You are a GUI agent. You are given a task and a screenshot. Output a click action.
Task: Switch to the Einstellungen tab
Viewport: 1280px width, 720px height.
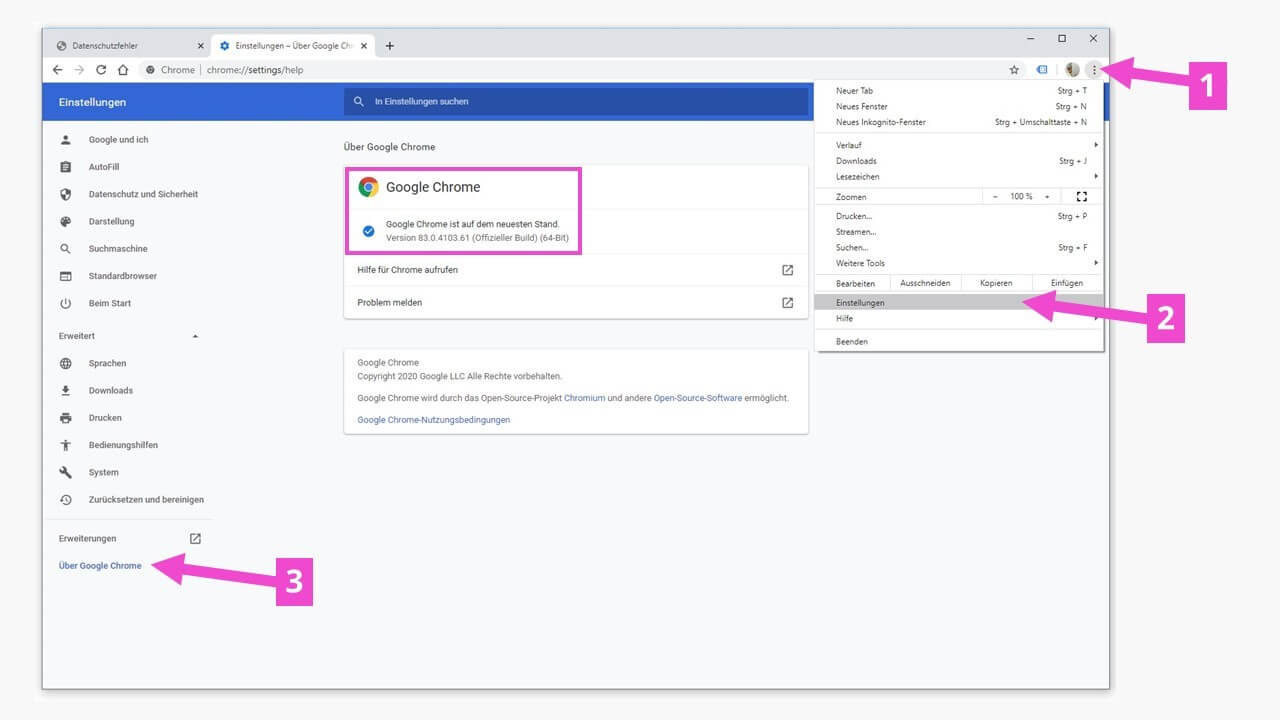291,46
